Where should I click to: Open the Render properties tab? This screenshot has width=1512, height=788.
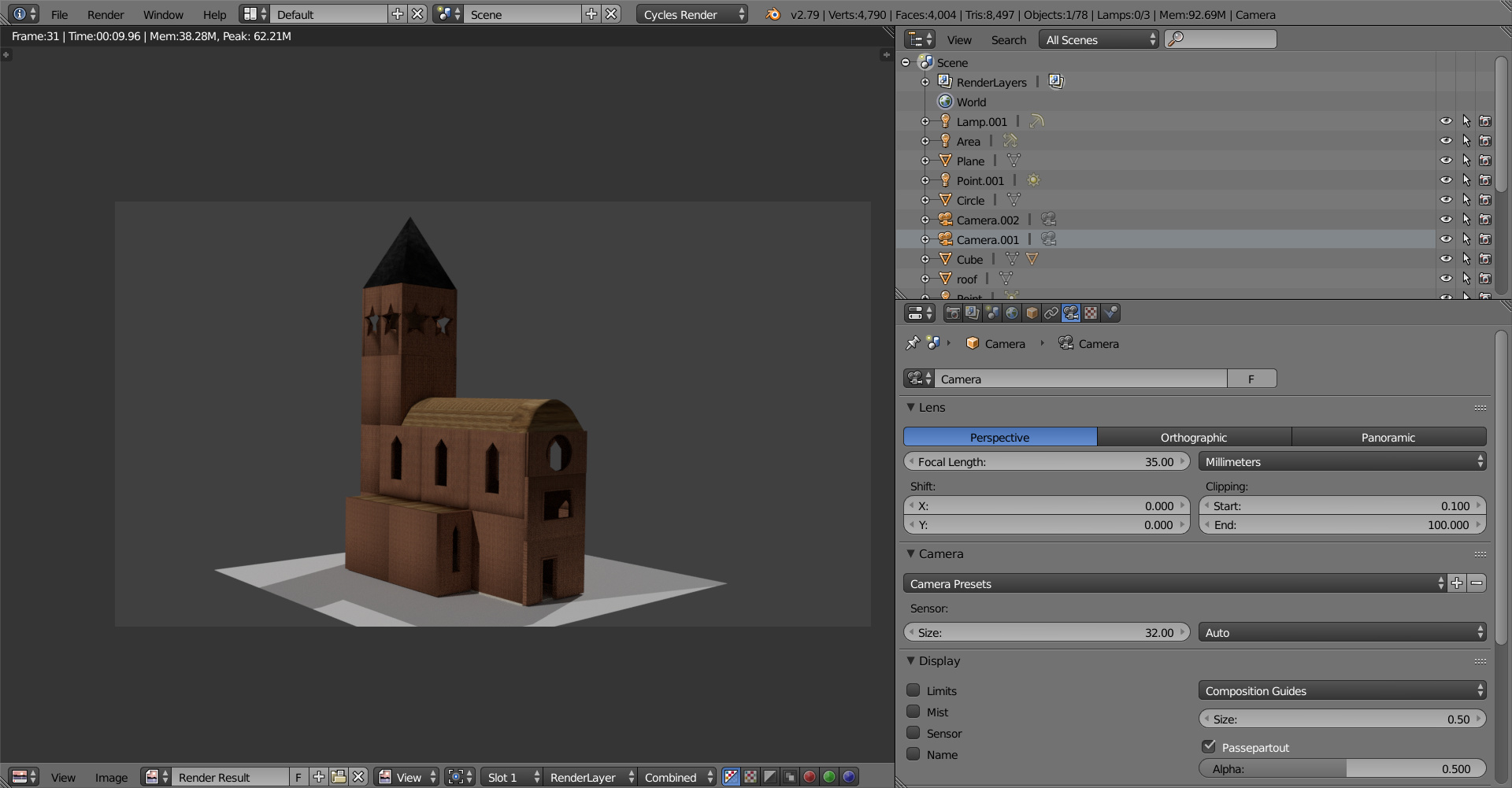(953, 313)
